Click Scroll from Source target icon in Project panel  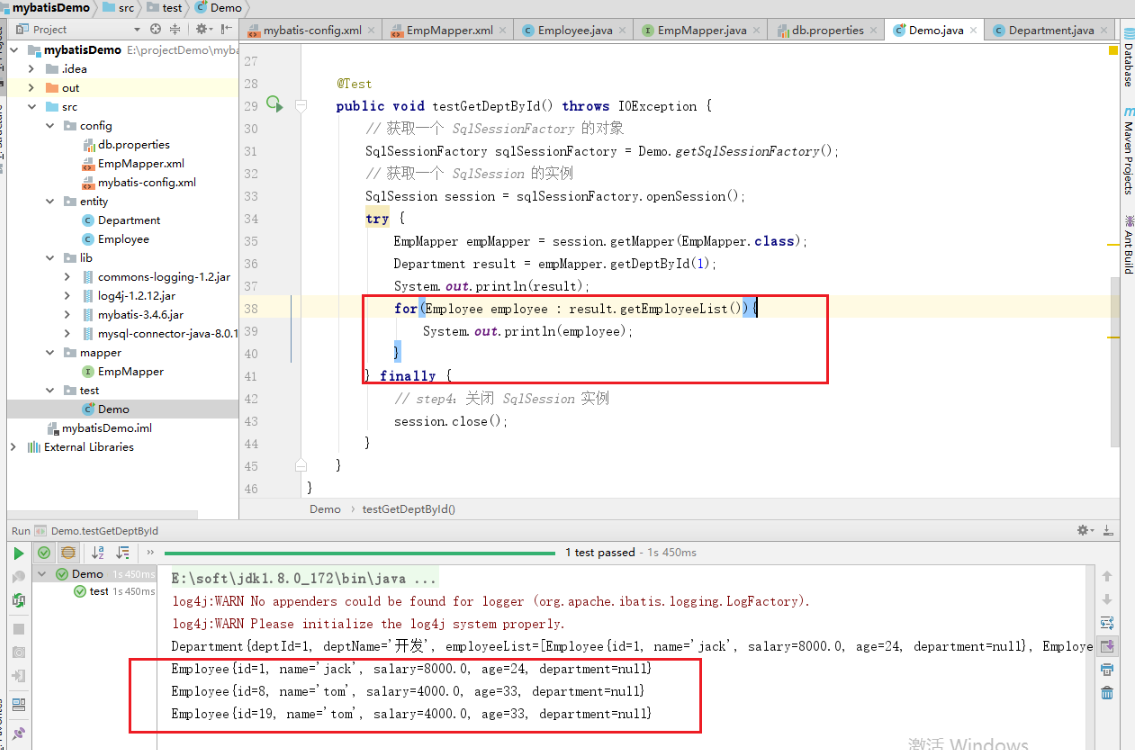155,29
